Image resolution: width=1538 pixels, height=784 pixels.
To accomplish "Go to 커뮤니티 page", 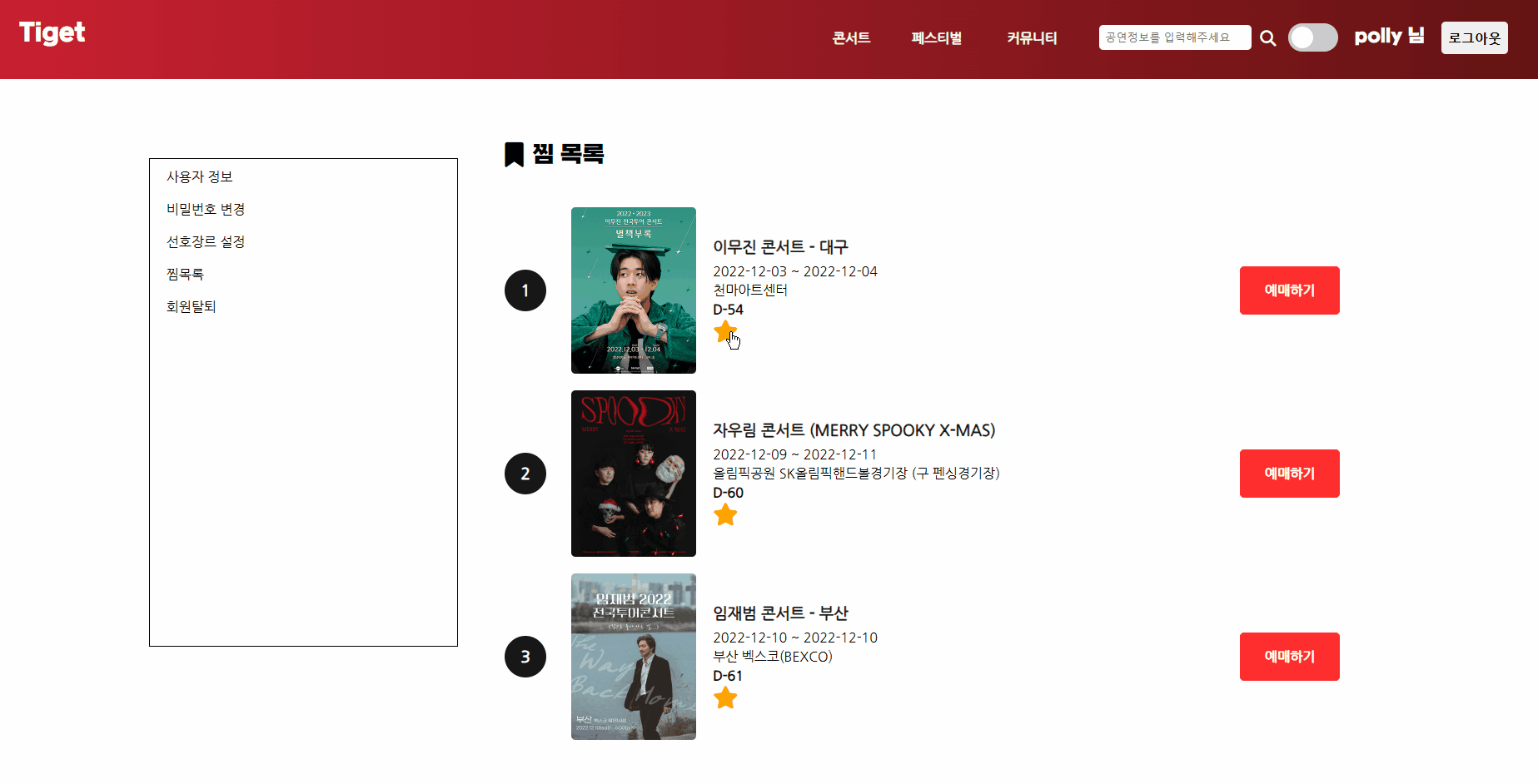I will (x=1032, y=37).
